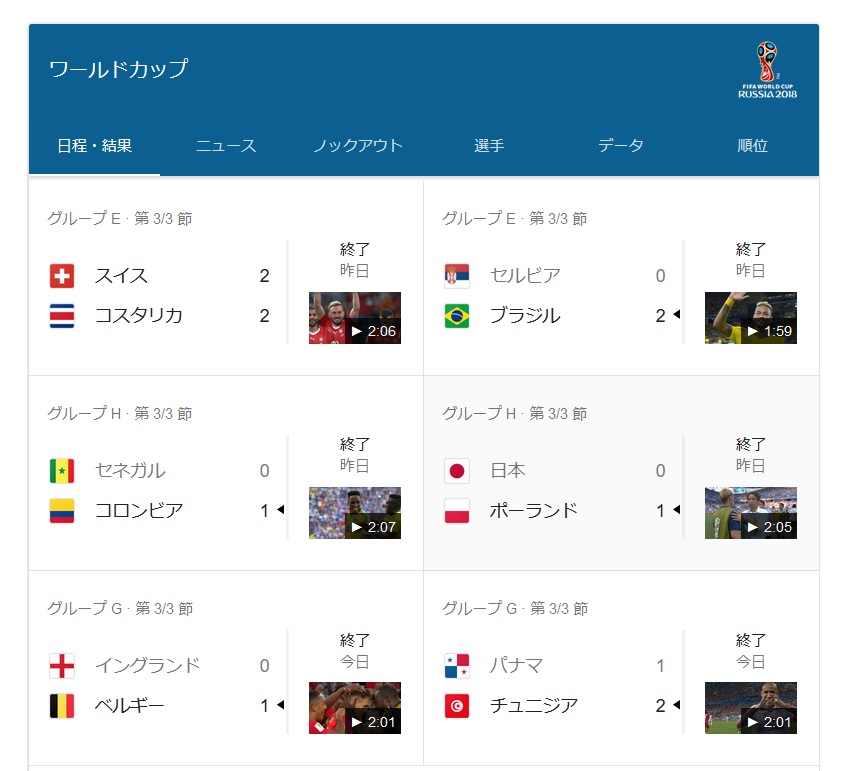The image size is (850, 771).
Task: Click the Japan flag icon
Action: pyautogui.click(x=457, y=471)
